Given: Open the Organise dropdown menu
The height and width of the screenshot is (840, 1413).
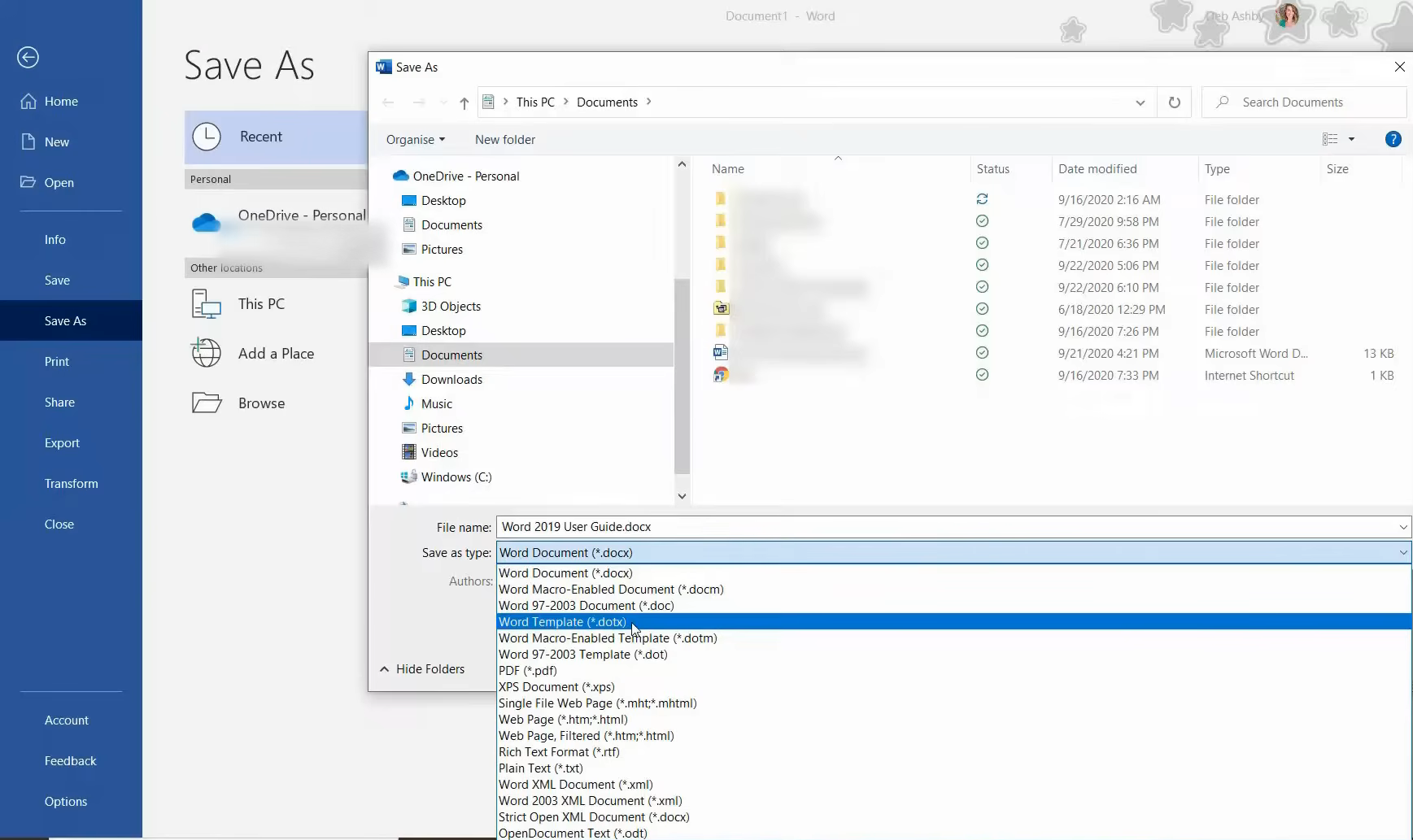Looking at the screenshot, I should [x=416, y=140].
